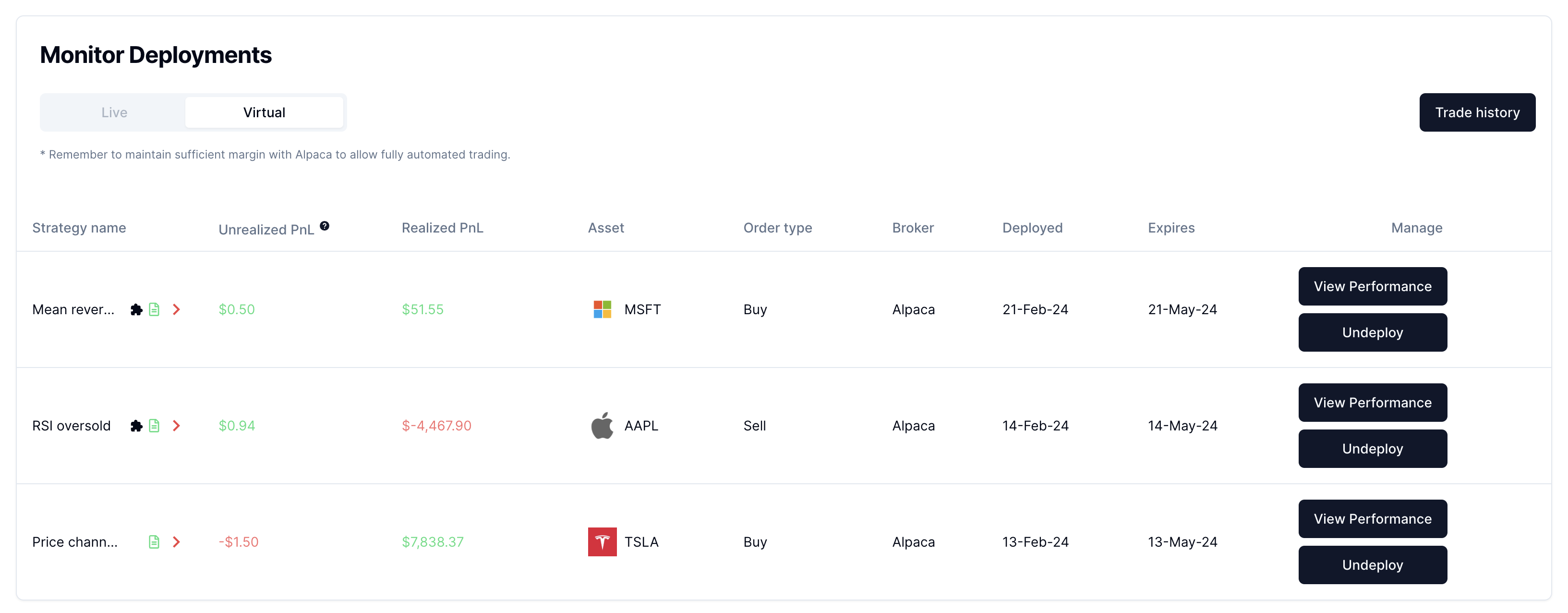The height and width of the screenshot is (613, 1568).
Task: Click the document icon in the Price channel row
Action: click(154, 542)
